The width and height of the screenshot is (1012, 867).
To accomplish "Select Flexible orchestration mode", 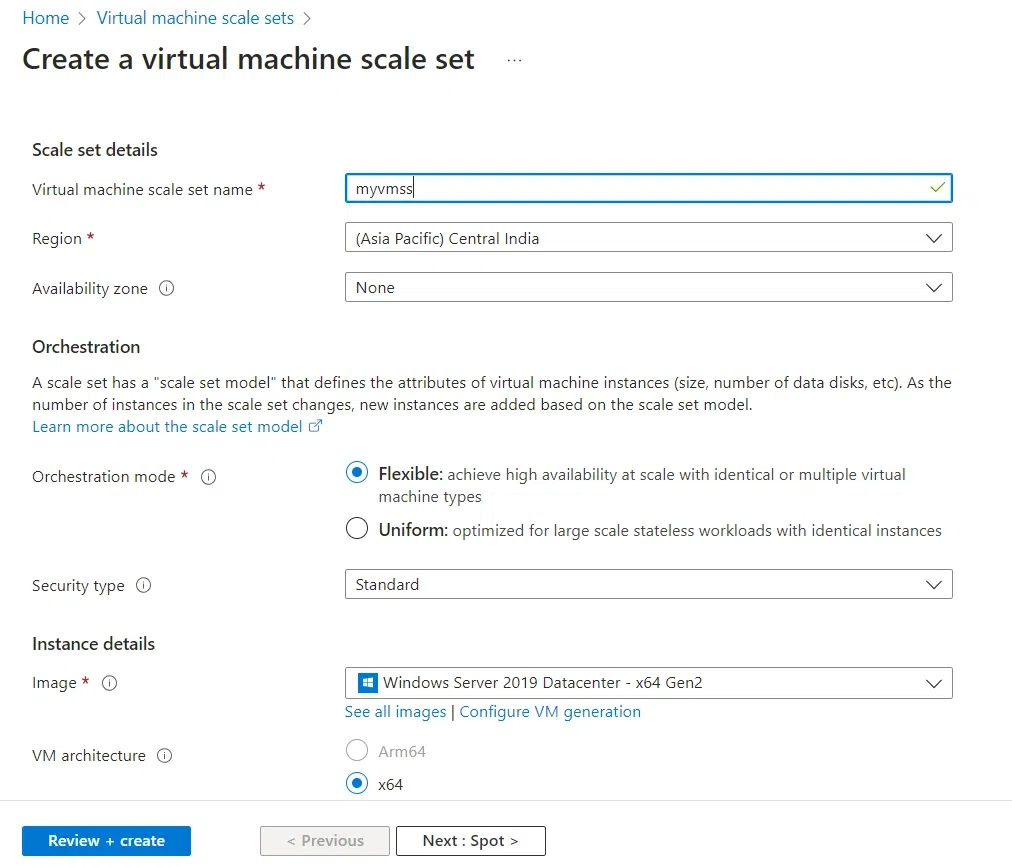I will 357,474.
